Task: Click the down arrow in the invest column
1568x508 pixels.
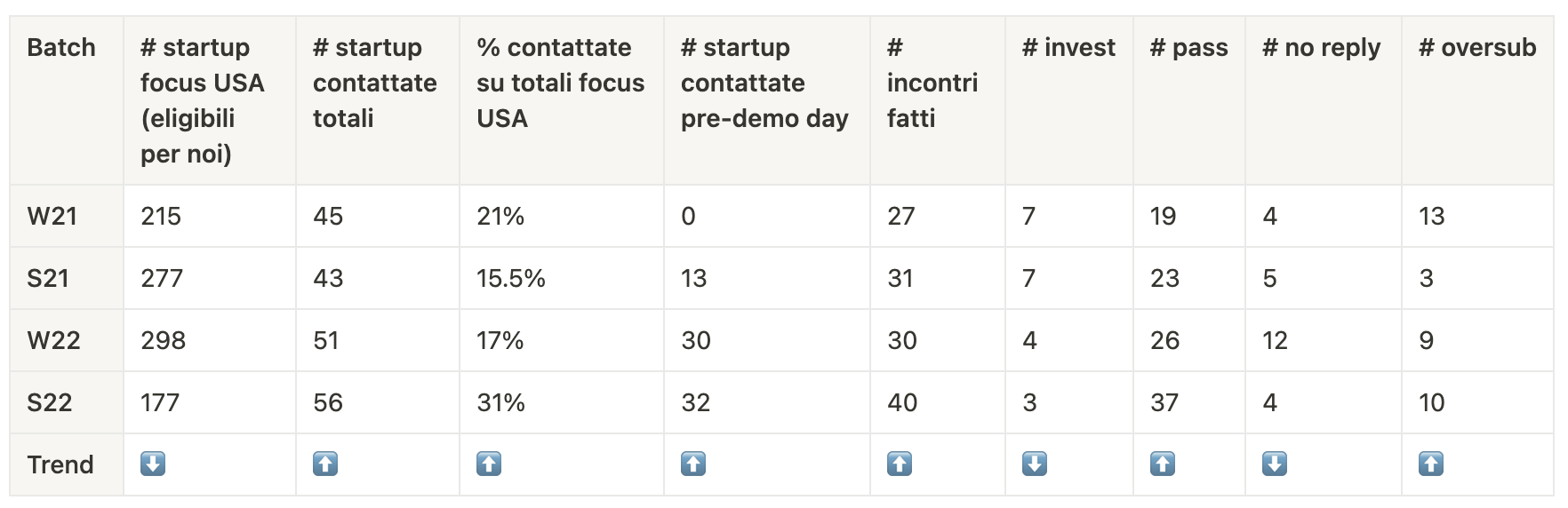Action: [x=1035, y=464]
